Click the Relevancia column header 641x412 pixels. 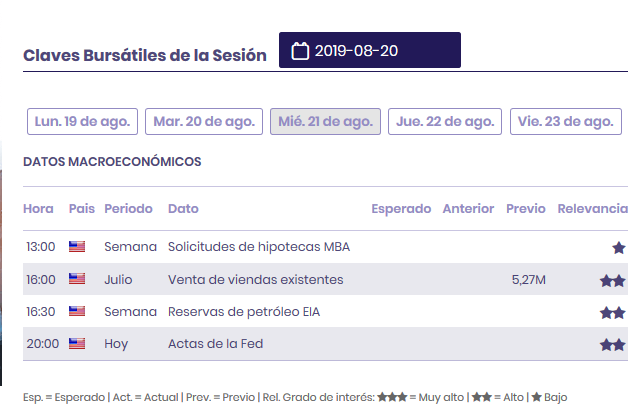pyautogui.click(x=592, y=209)
